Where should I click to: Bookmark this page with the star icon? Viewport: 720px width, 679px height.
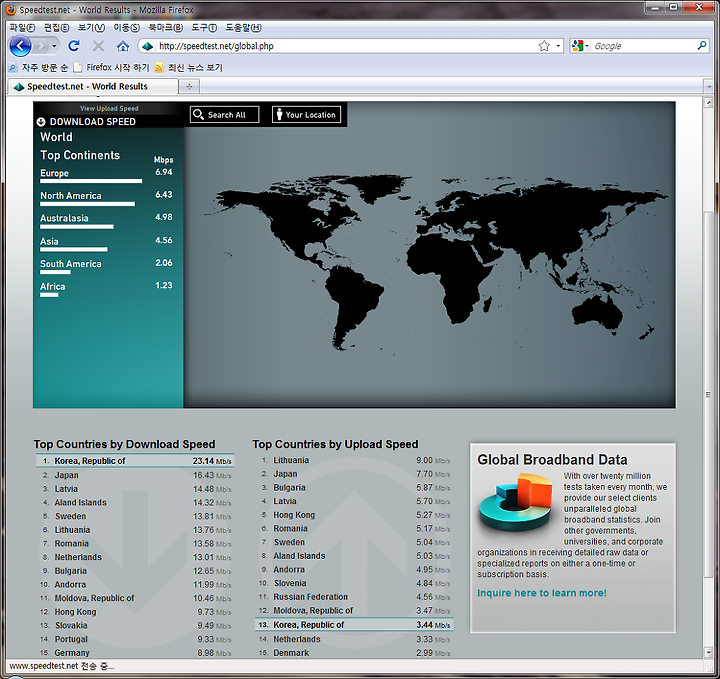(x=544, y=46)
